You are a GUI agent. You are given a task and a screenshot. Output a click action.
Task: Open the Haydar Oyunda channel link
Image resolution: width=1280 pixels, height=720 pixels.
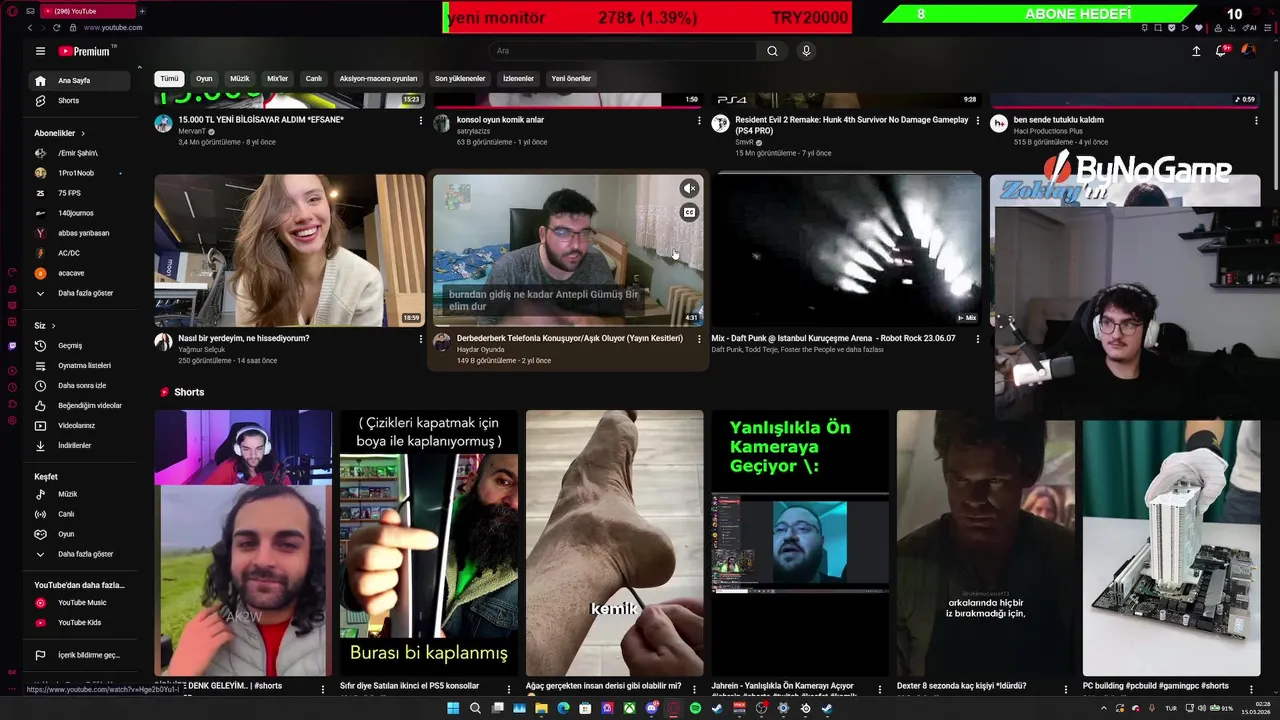pos(481,349)
